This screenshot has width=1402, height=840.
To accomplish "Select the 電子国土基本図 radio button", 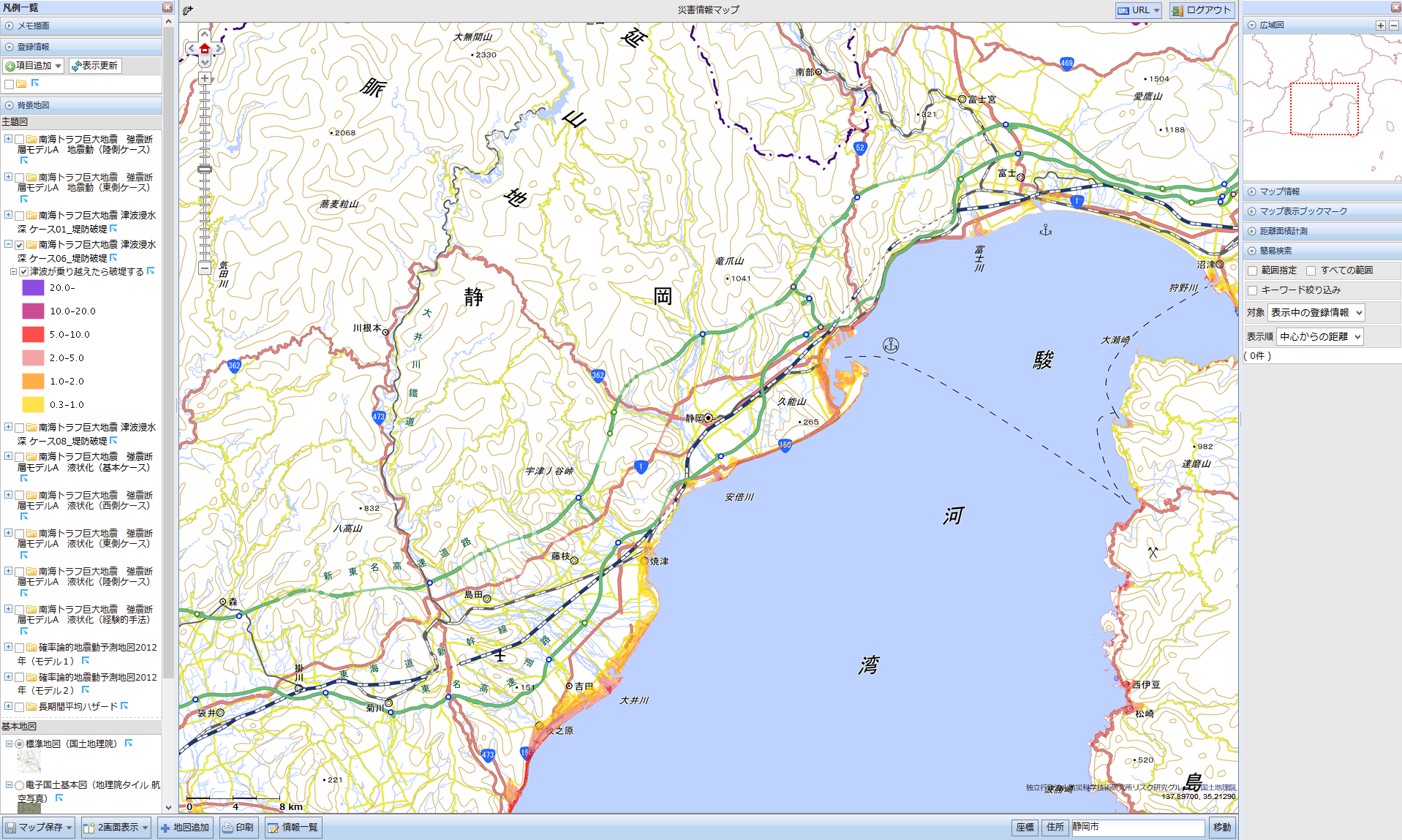I will click(20, 785).
